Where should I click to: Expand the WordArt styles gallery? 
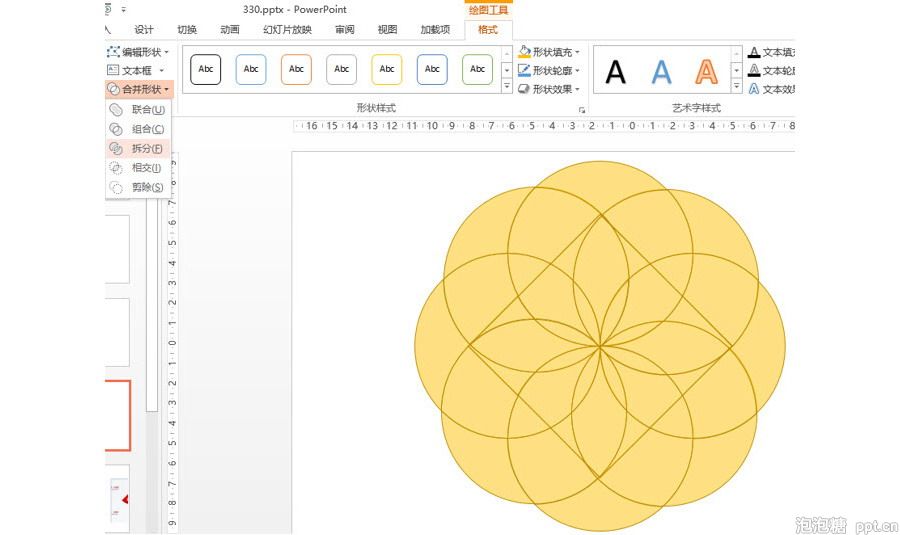click(x=736, y=86)
